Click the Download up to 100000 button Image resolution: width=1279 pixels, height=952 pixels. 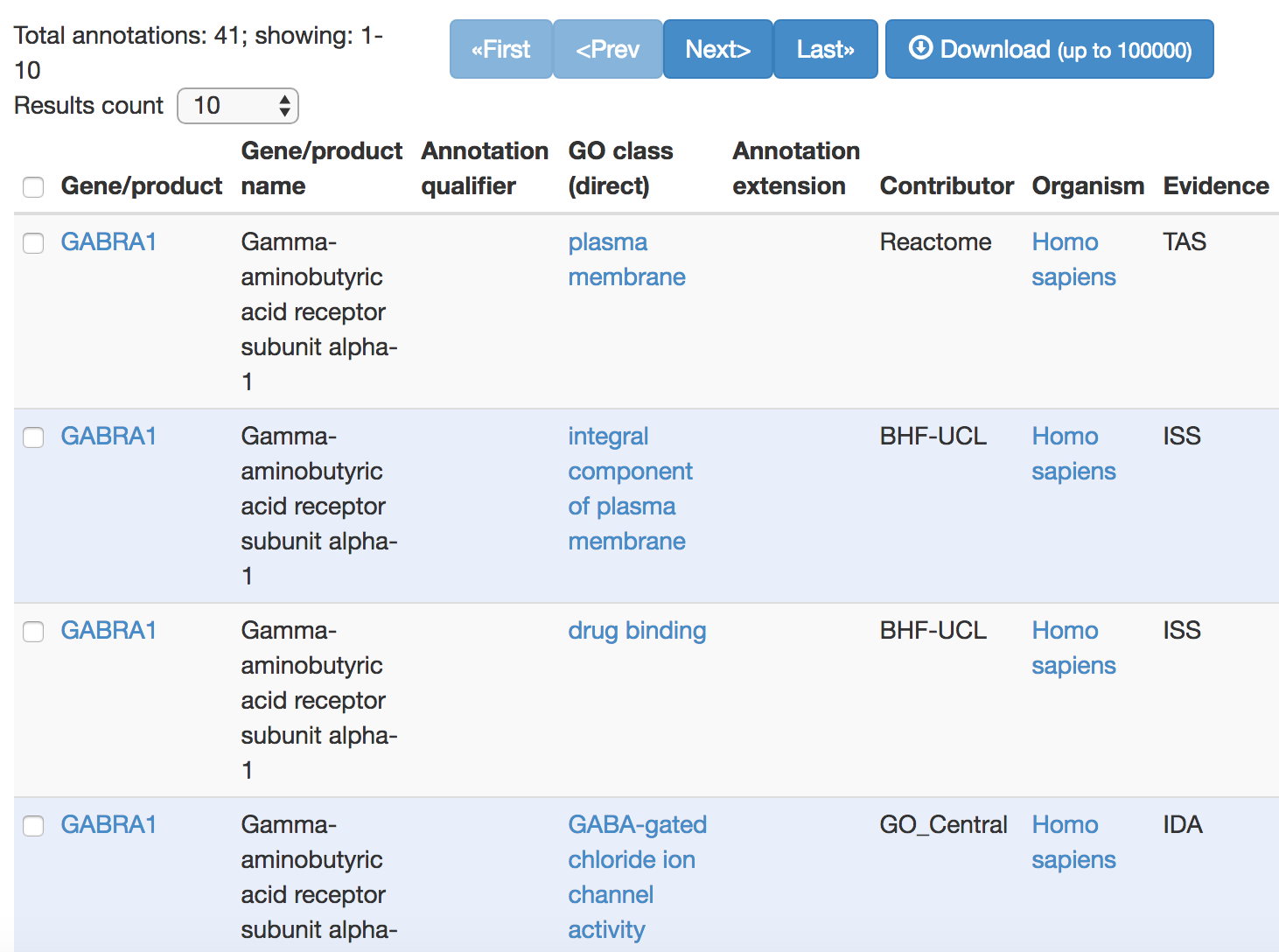[x=1049, y=49]
